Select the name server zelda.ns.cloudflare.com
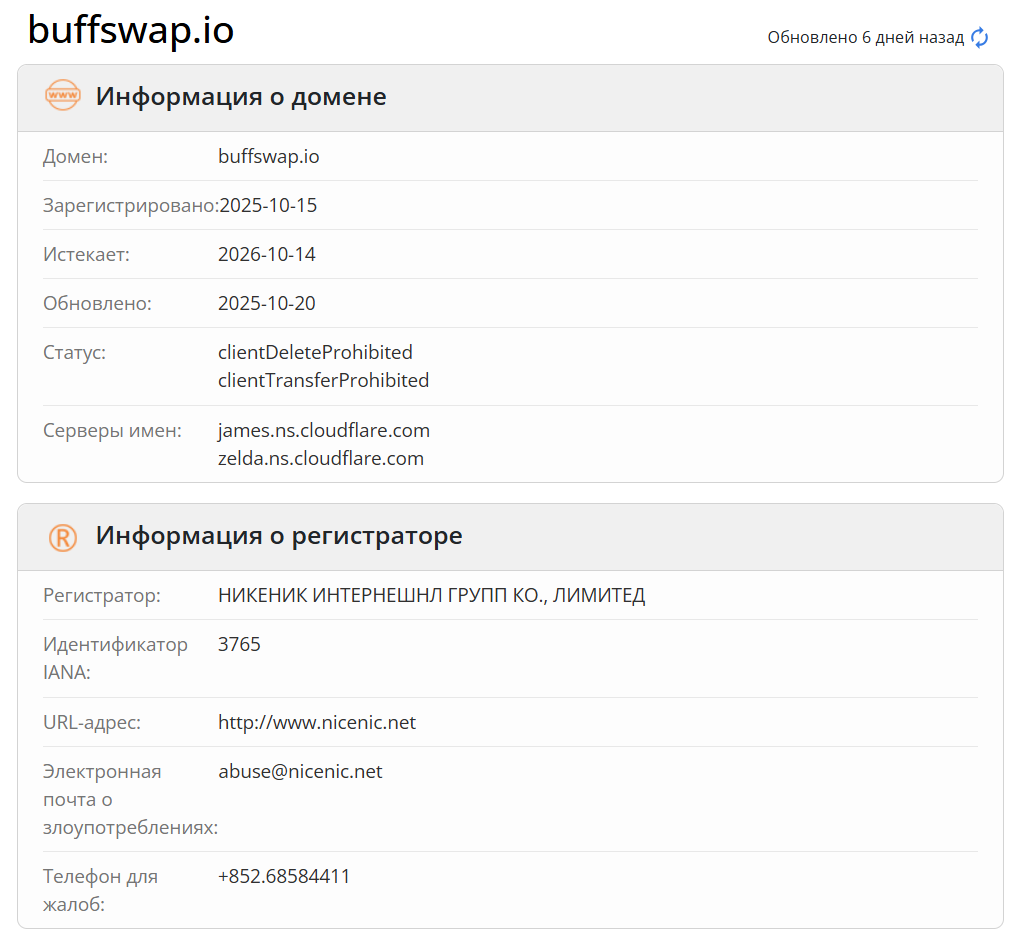1022x940 pixels. pyautogui.click(x=322, y=458)
